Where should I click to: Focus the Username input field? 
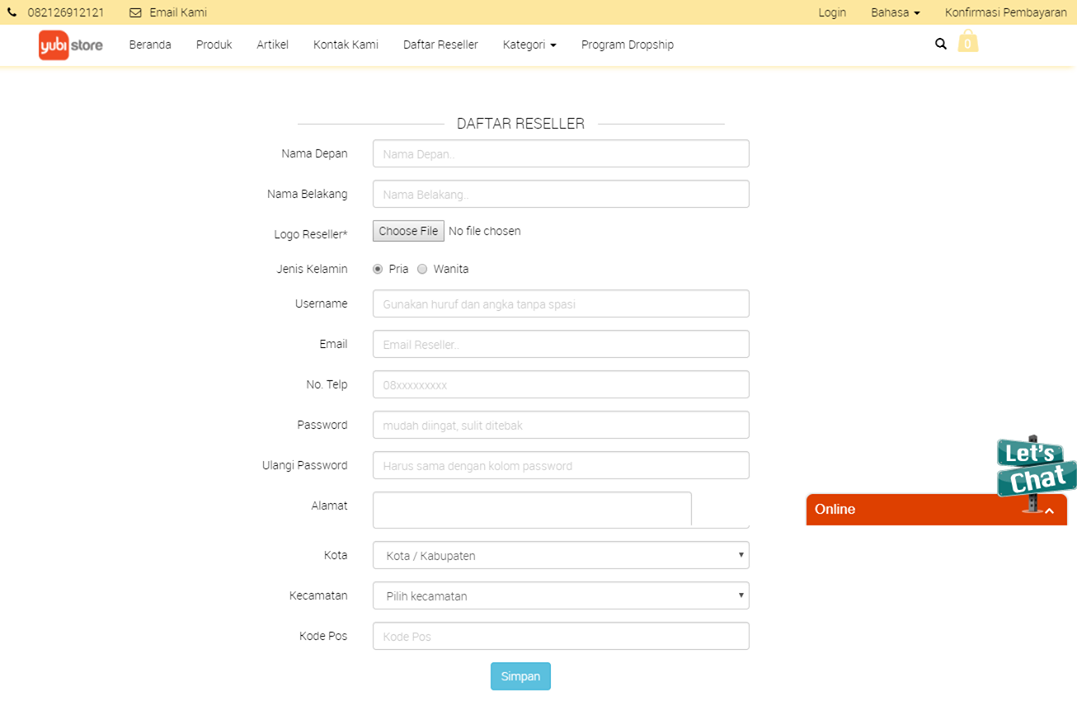560,304
